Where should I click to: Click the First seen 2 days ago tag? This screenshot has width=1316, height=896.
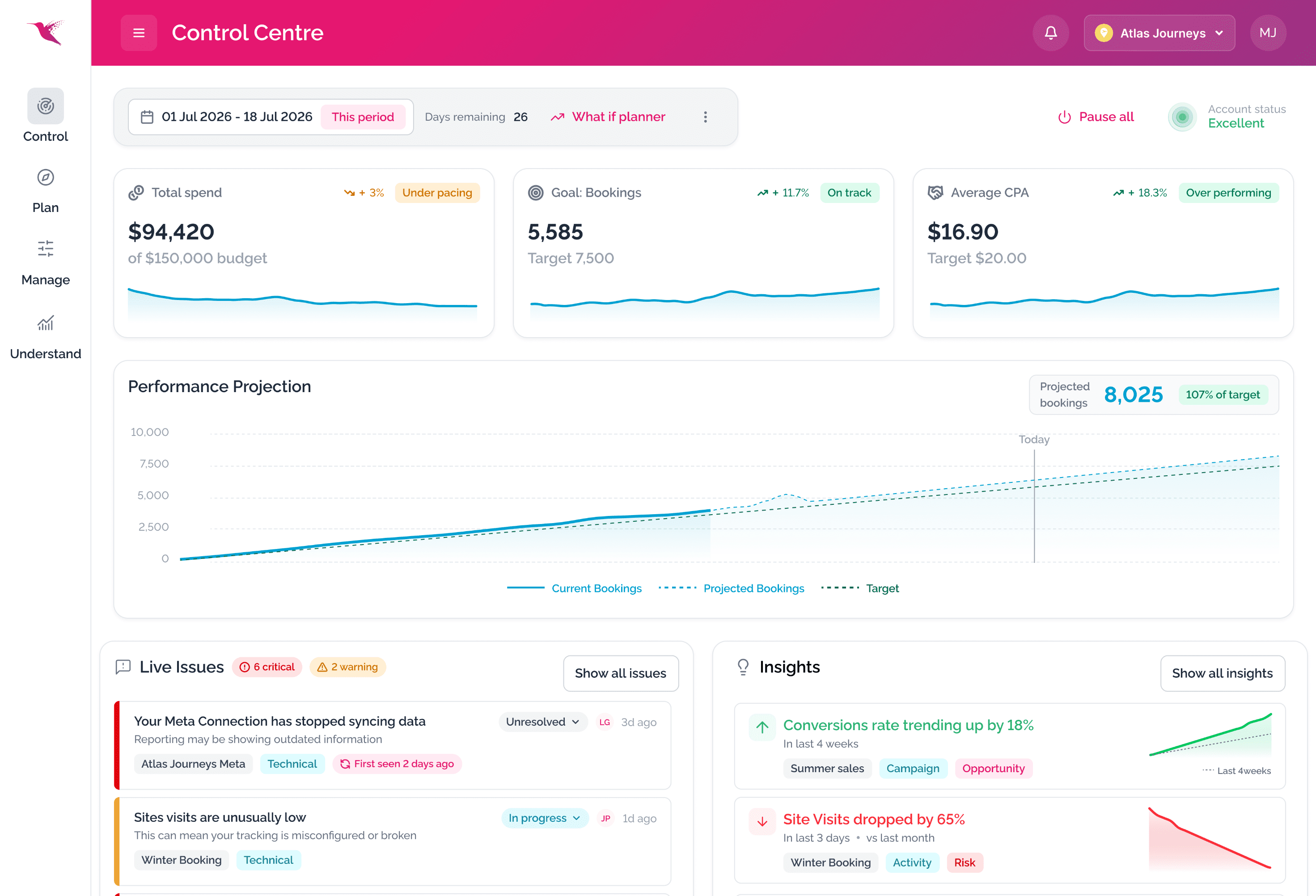(397, 764)
